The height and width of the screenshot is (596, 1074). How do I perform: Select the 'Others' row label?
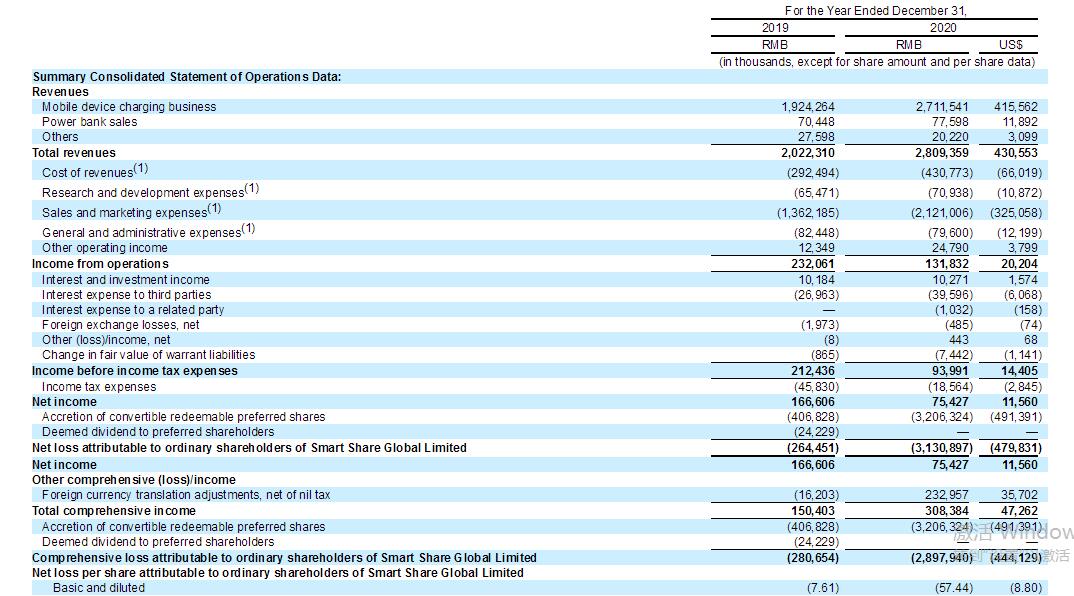(x=60, y=137)
